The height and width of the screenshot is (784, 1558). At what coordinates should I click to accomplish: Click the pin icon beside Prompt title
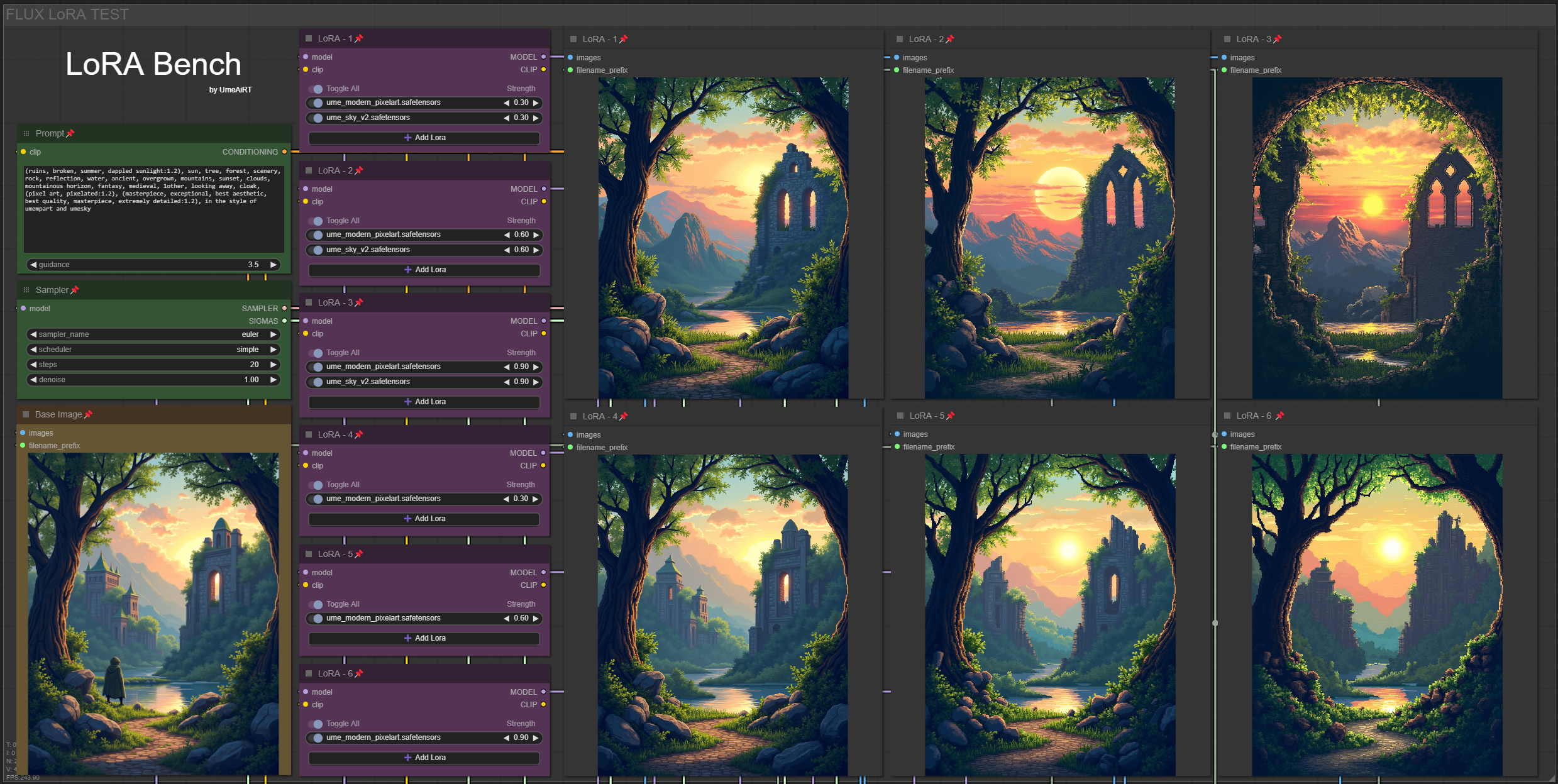coord(70,133)
